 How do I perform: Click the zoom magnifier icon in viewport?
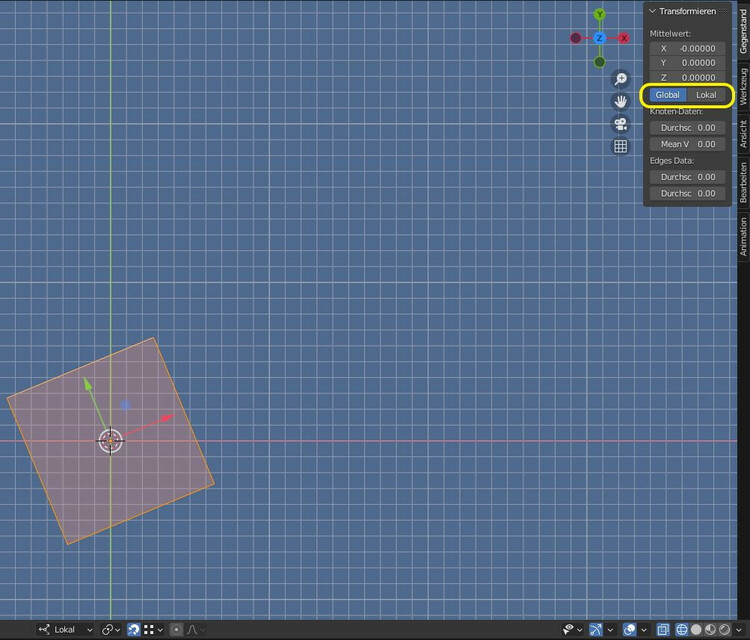coord(620,79)
